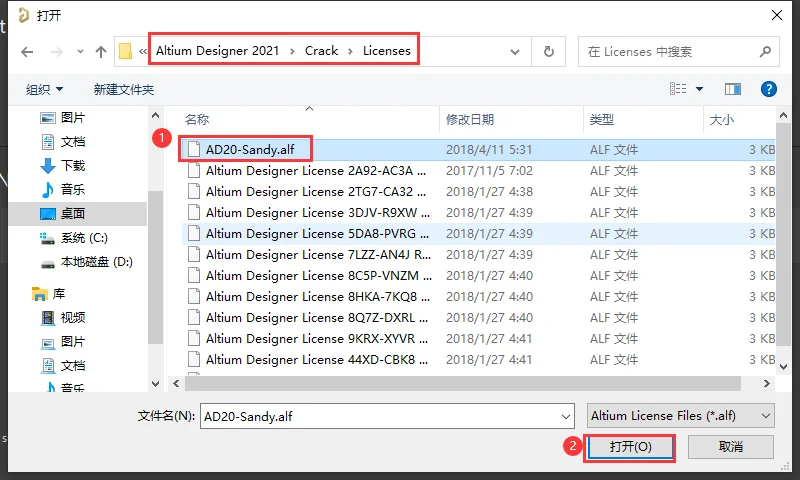Click the search magnifier icon
This screenshot has height=480, width=800.
point(765,52)
